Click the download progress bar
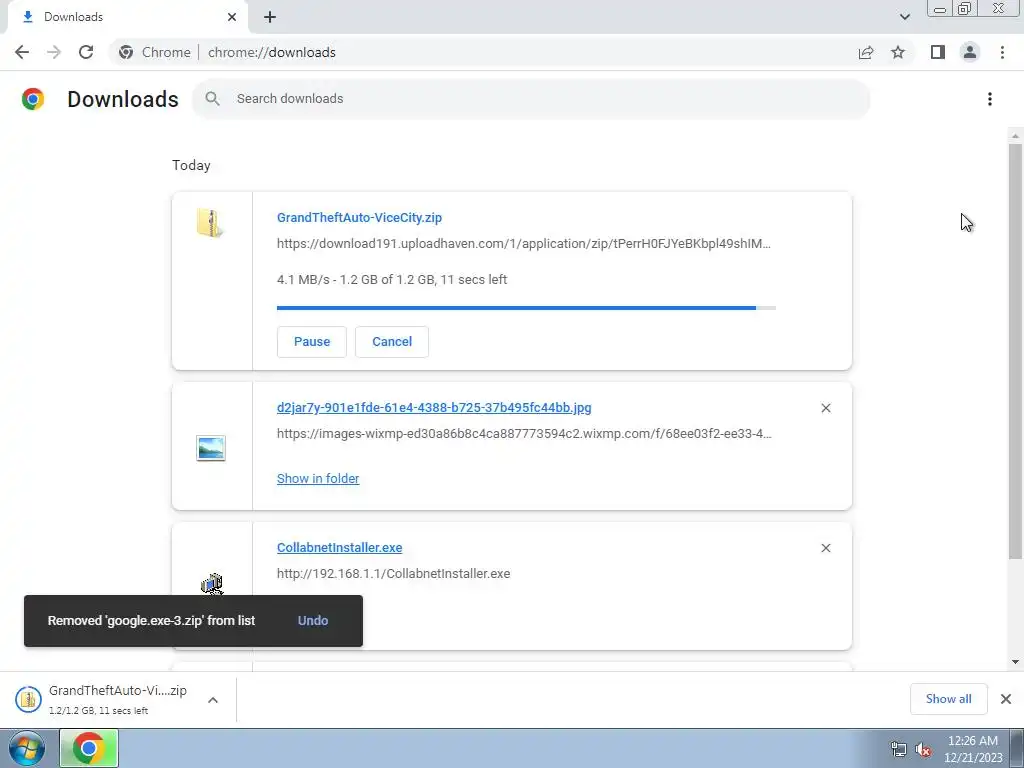Image resolution: width=1024 pixels, height=768 pixels. pos(526,308)
